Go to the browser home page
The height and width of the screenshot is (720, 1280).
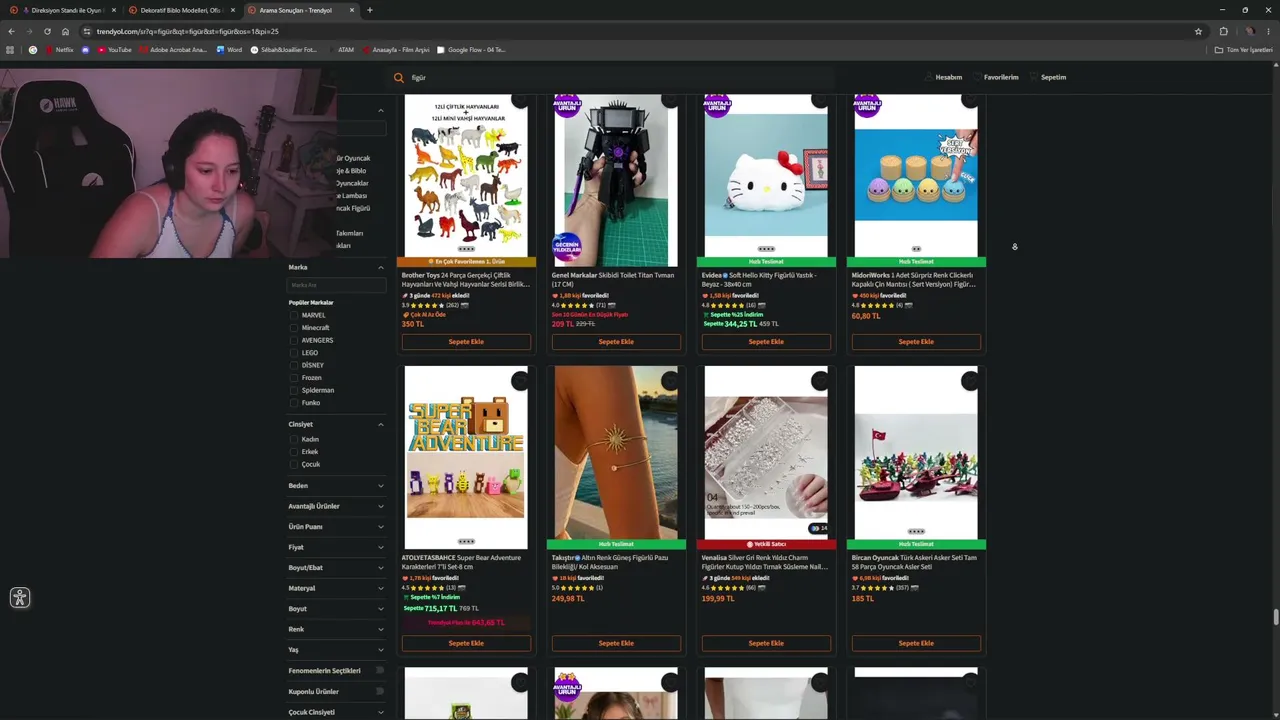[x=65, y=31]
